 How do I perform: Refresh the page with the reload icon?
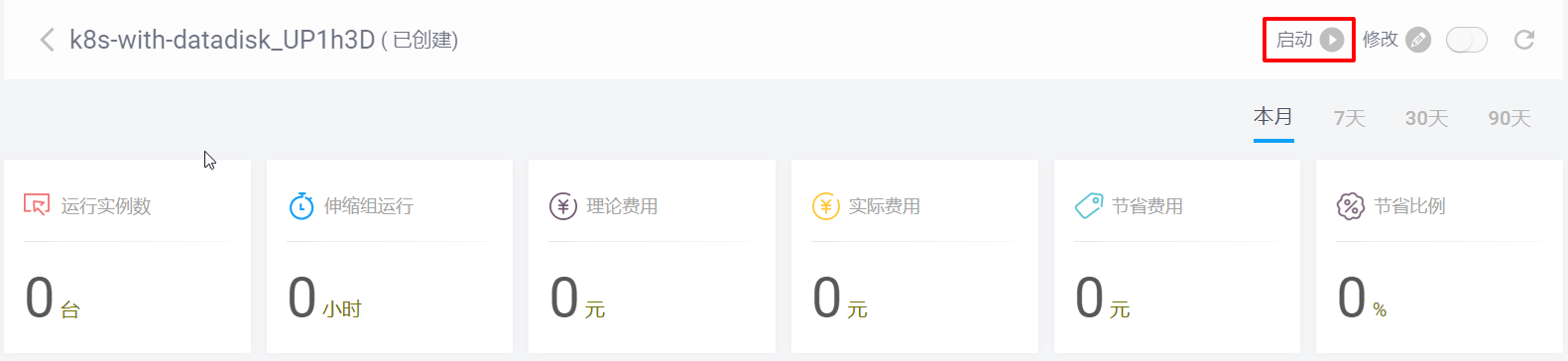pyautogui.click(x=1524, y=40)
